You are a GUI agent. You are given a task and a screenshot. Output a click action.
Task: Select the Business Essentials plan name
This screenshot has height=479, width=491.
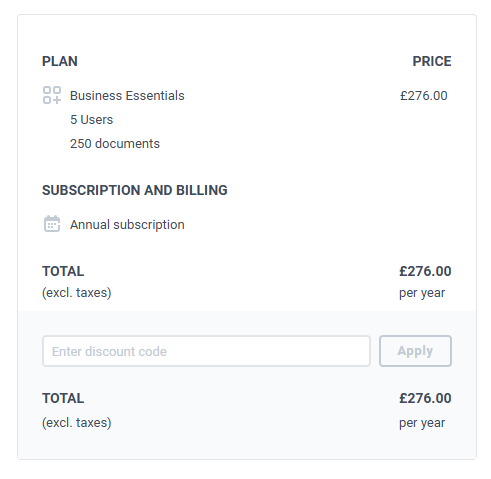click(x=127, y=96)
